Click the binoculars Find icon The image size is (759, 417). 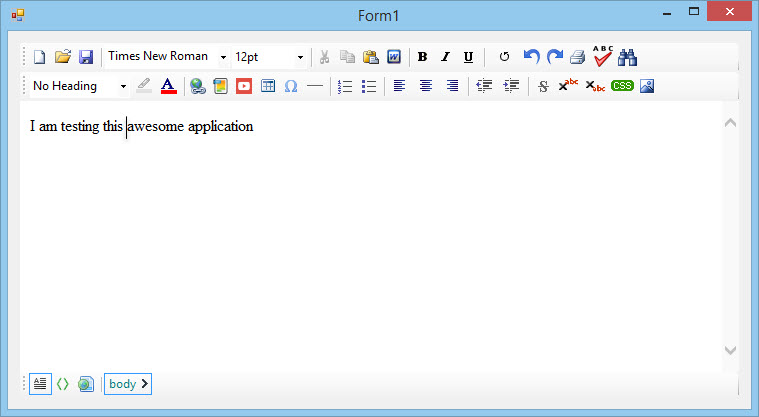(x=628, y=57)
